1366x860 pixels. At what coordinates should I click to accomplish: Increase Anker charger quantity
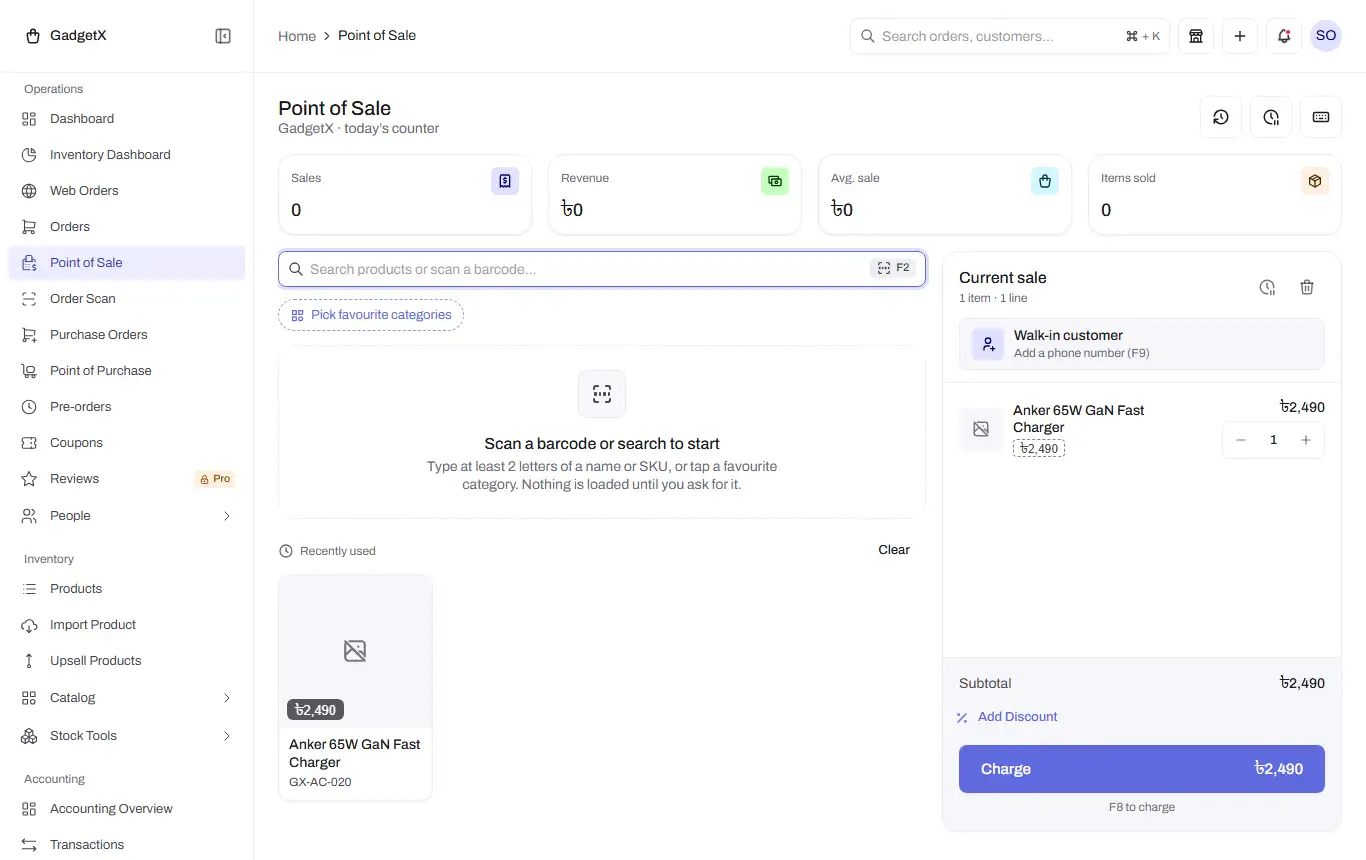(x=1306, y=440)
